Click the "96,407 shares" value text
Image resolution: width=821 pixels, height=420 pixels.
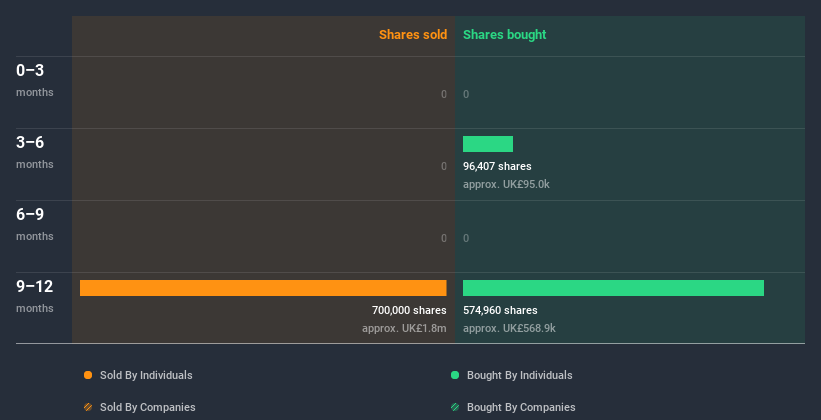pos(497,166)
